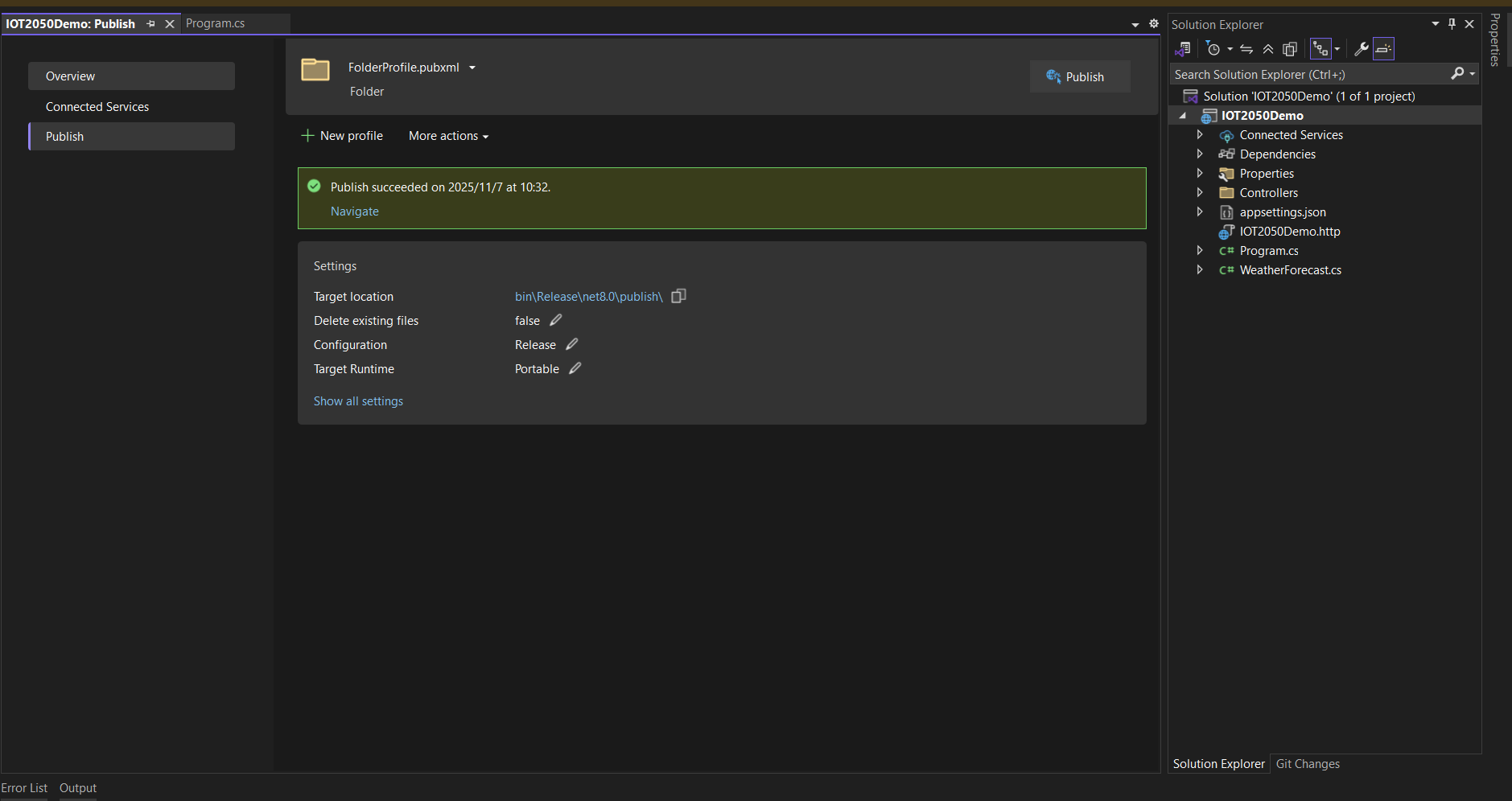
Task: Switch to the Solution Explorer bottom tab
Action: coord(1218,764)
